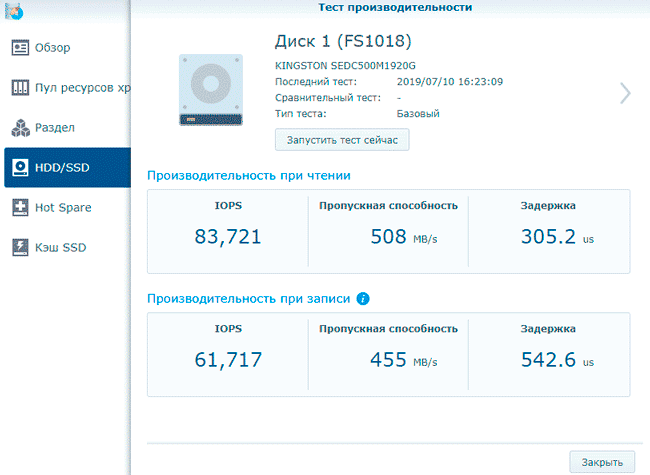
Task: Click the Тест производительности window title
Action: click(x=395, y=7)
